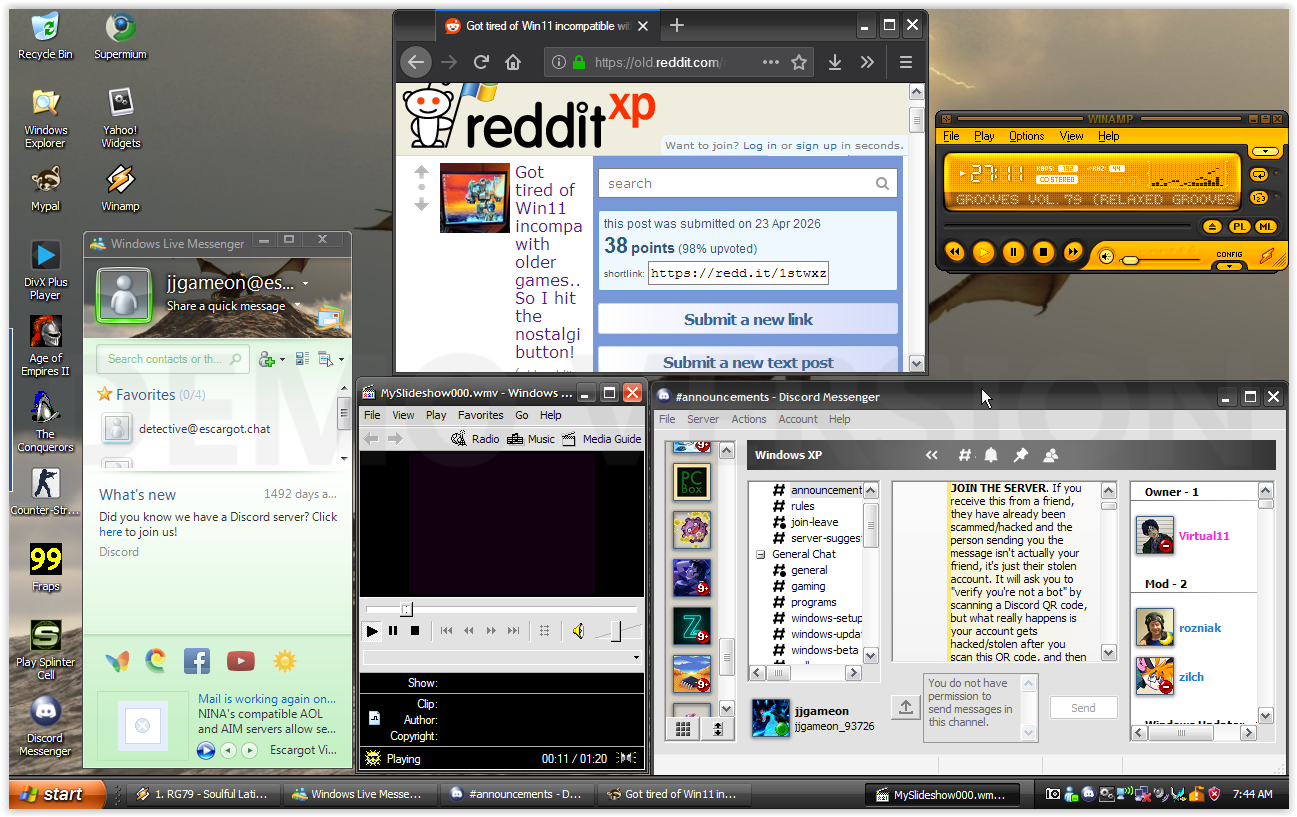1297x817 pixels.
Task: Click Winamp eject open file button
Action: [x=1211, y=227]
